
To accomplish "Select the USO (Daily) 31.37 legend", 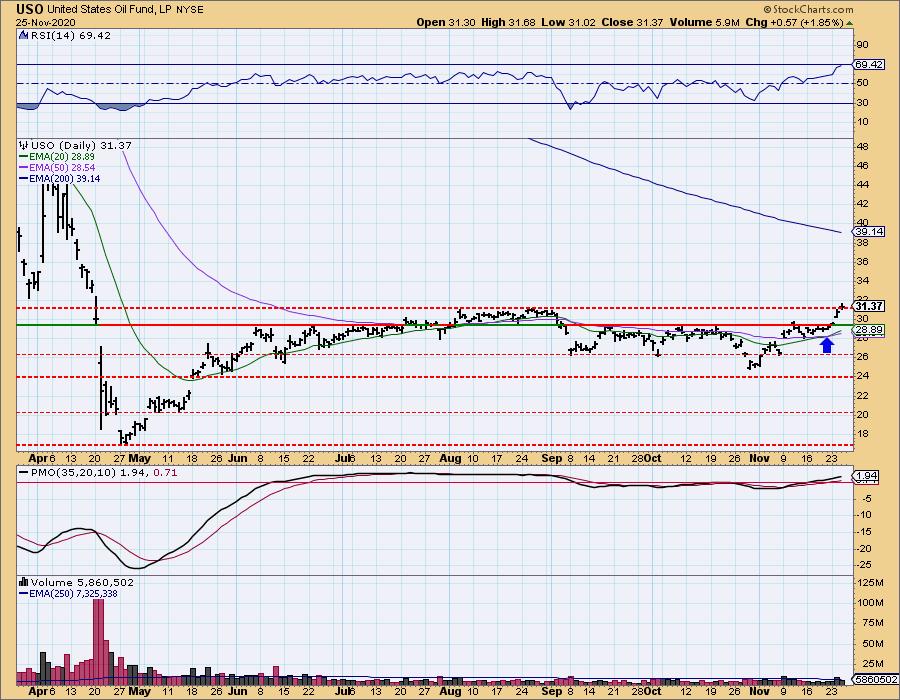I will pos(81,146).
